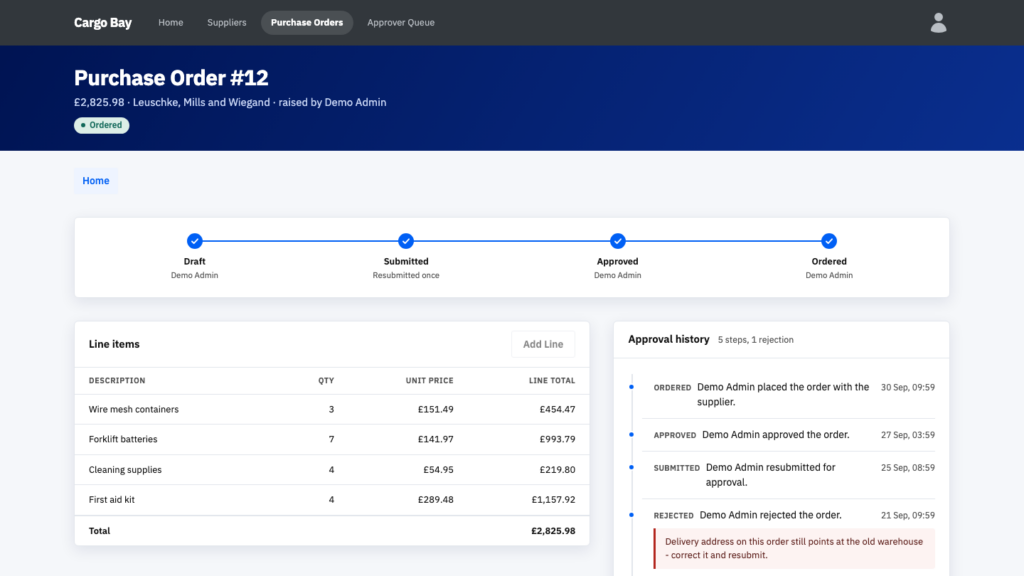
Task: Click the Add Line button
Action: point(543,344)
